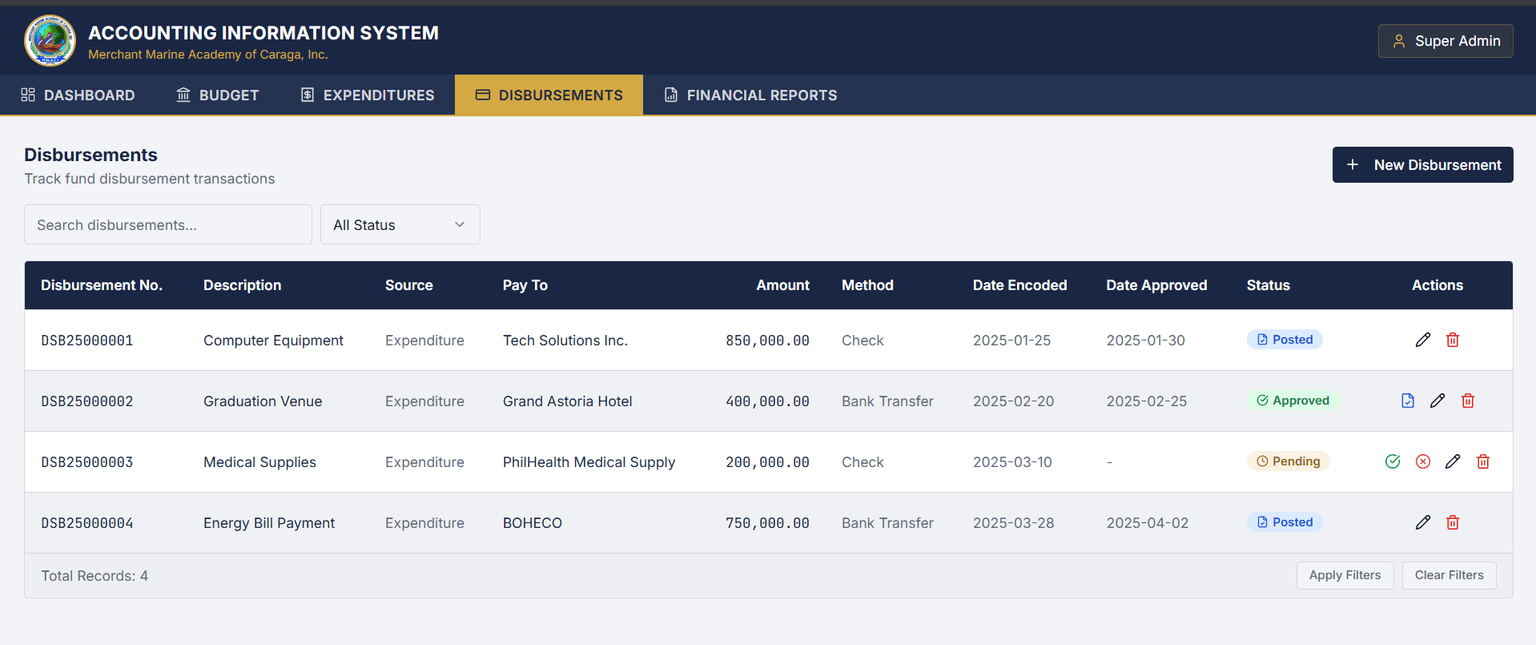Click the Approved status badge
This screenshot has width=1536, height=645.
tap(1293, 401)
